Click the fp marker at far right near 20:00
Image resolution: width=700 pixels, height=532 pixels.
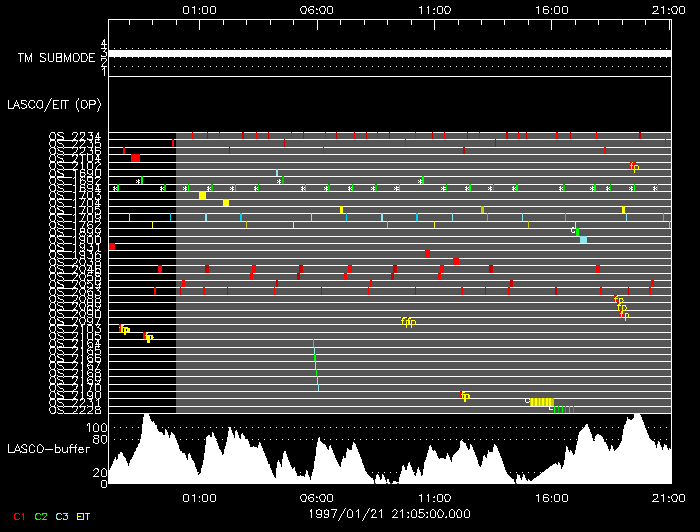(x=633, y=166)
